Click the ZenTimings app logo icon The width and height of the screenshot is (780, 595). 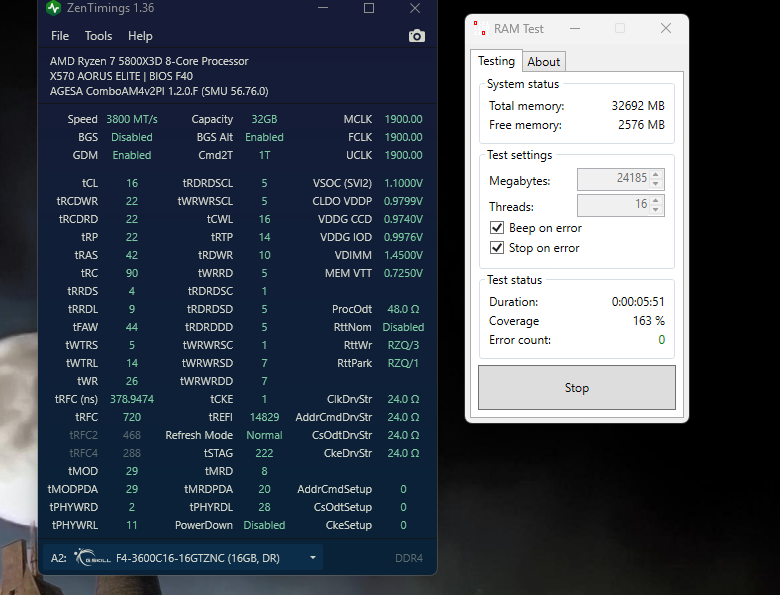click(53, 8)
